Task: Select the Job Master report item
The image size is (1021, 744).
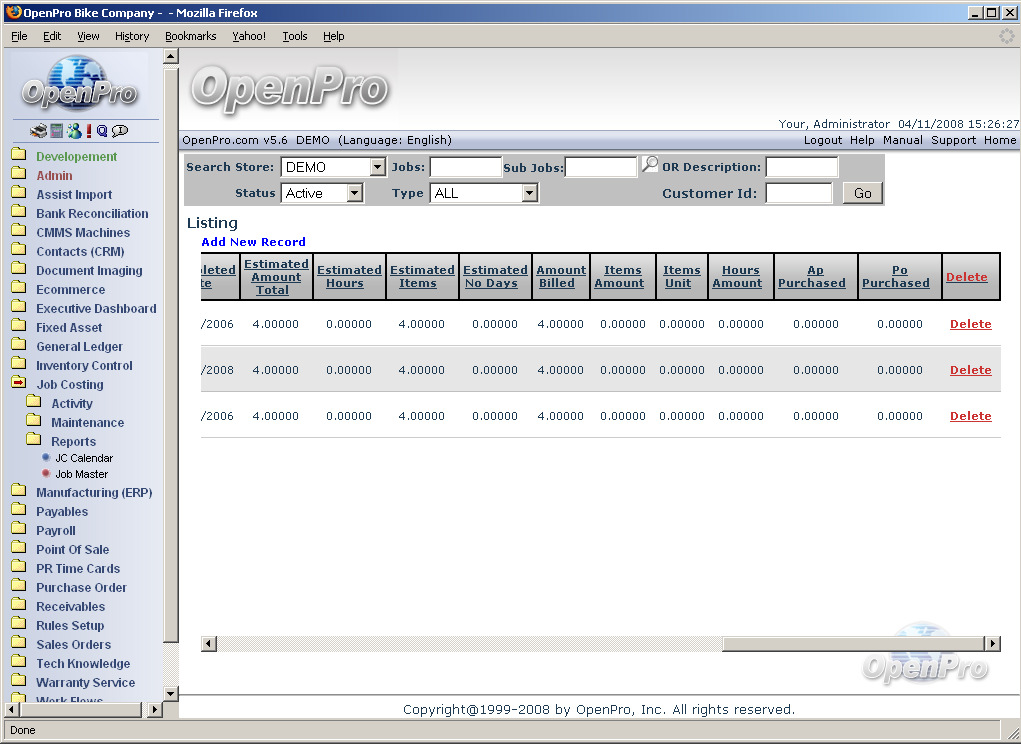Action: coord(81,474)
